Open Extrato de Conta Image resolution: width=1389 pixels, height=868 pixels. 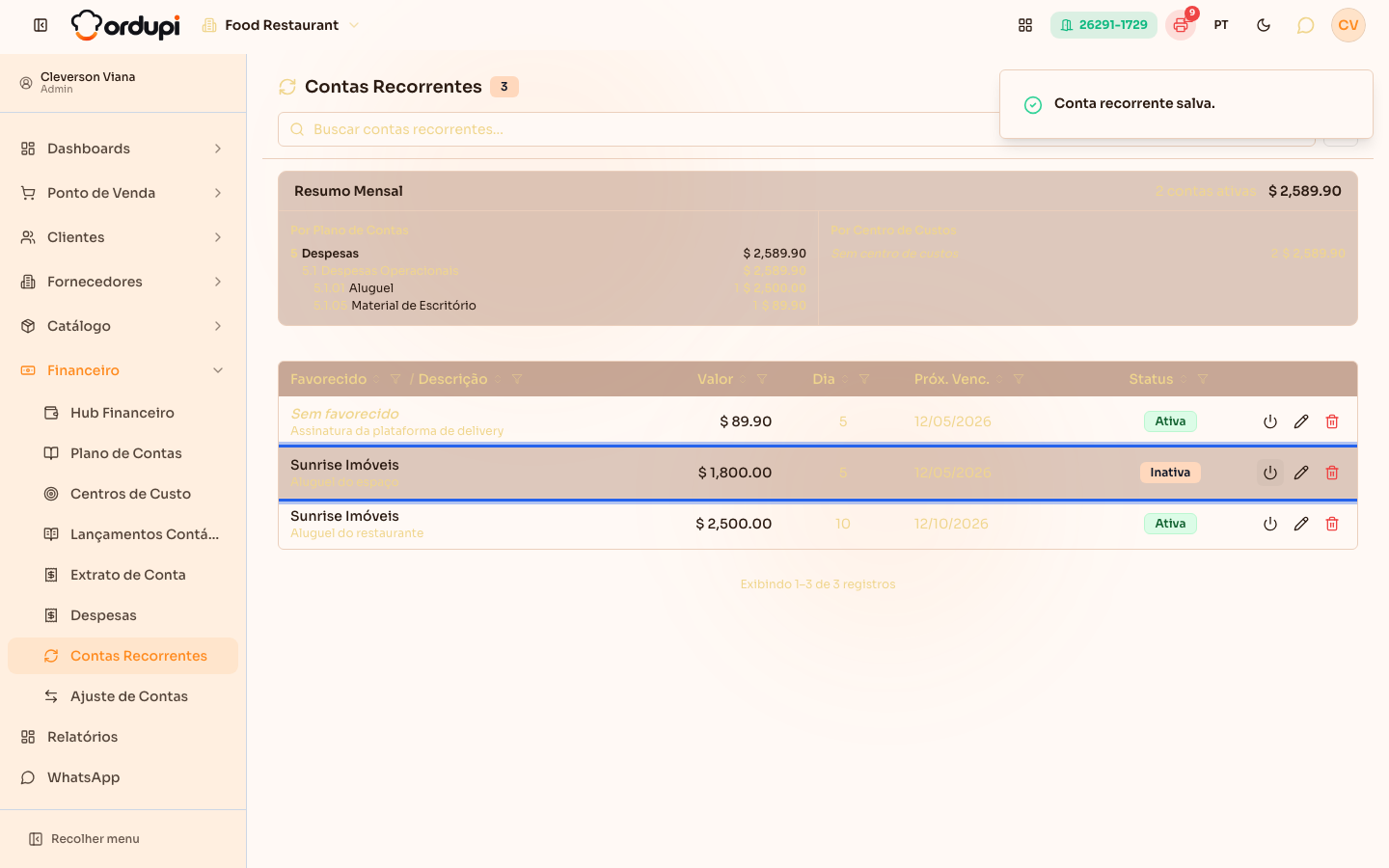(x=123, y=575)
